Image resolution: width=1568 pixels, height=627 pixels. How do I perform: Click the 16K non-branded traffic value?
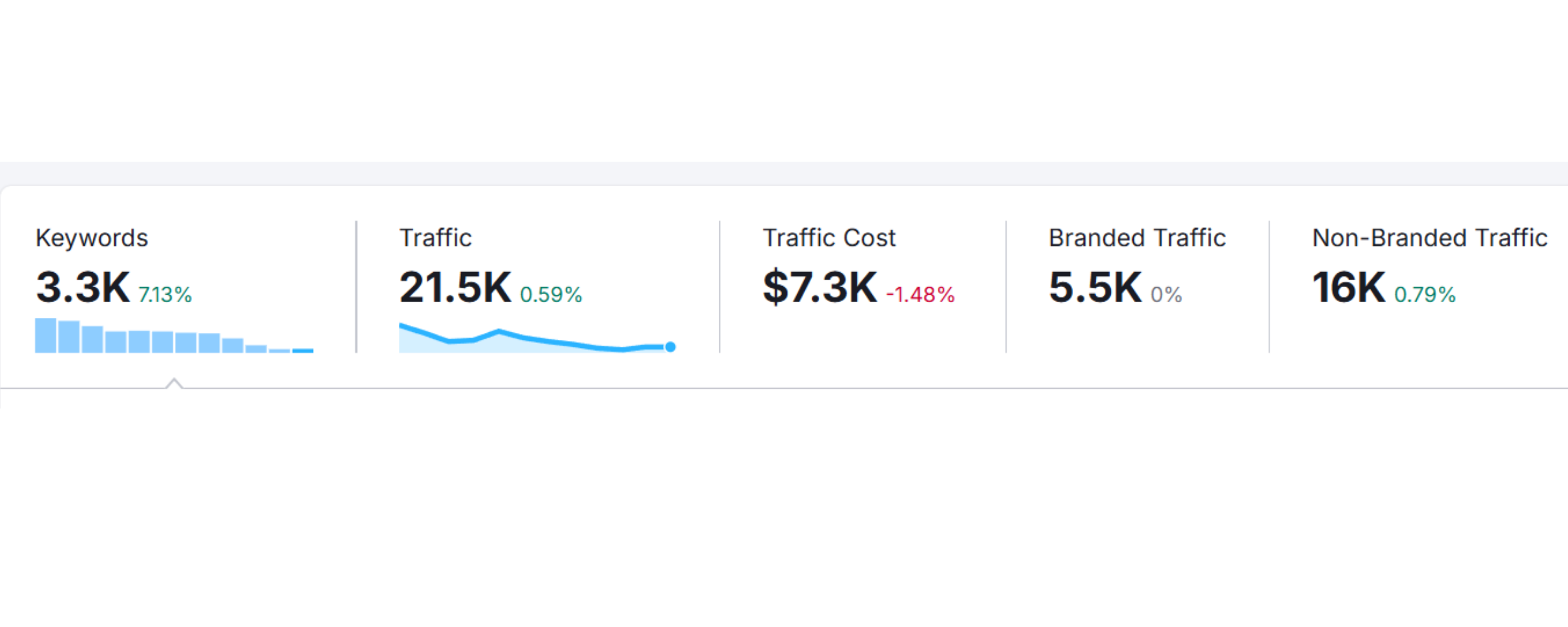1349,287
